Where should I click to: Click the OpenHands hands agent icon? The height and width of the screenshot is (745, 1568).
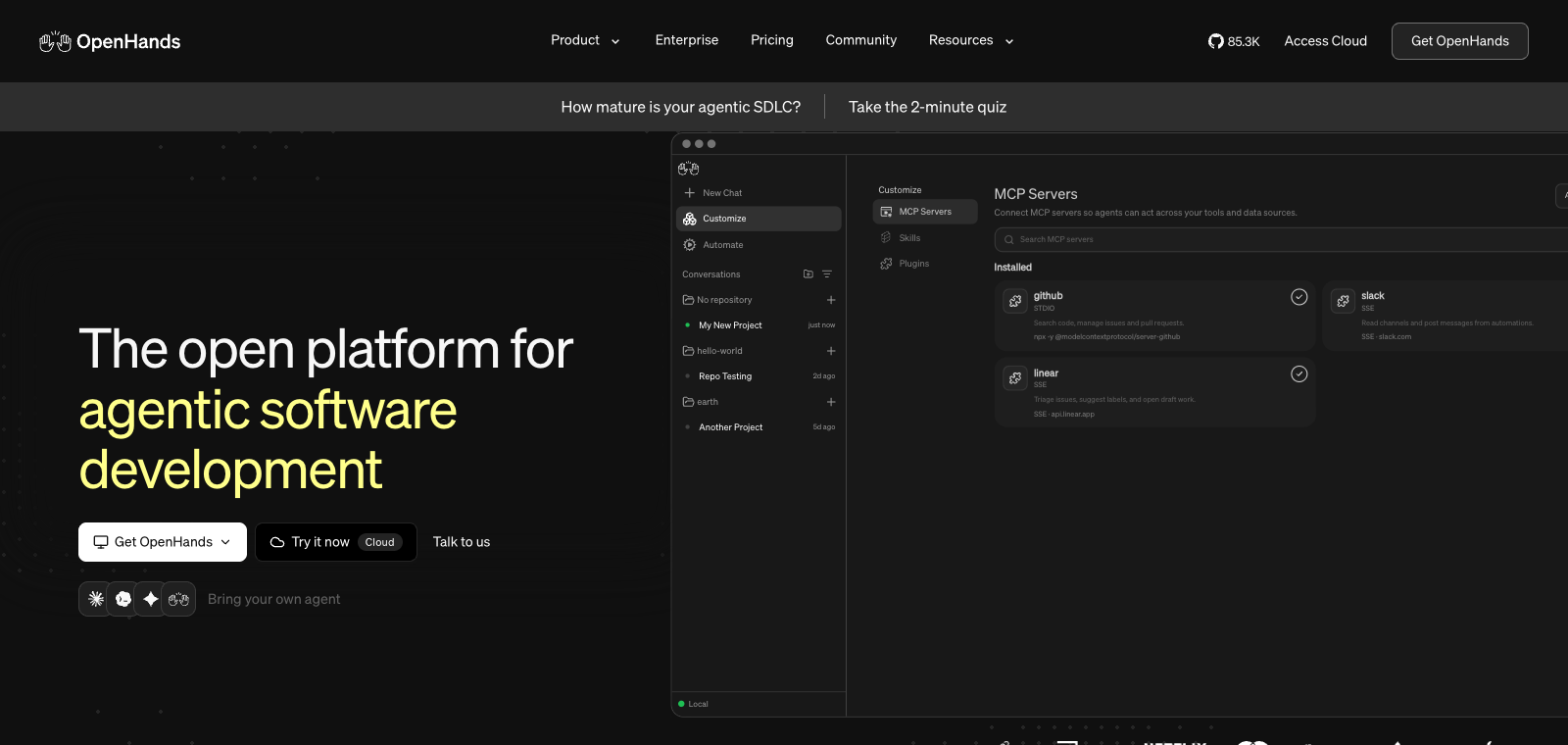178,599
